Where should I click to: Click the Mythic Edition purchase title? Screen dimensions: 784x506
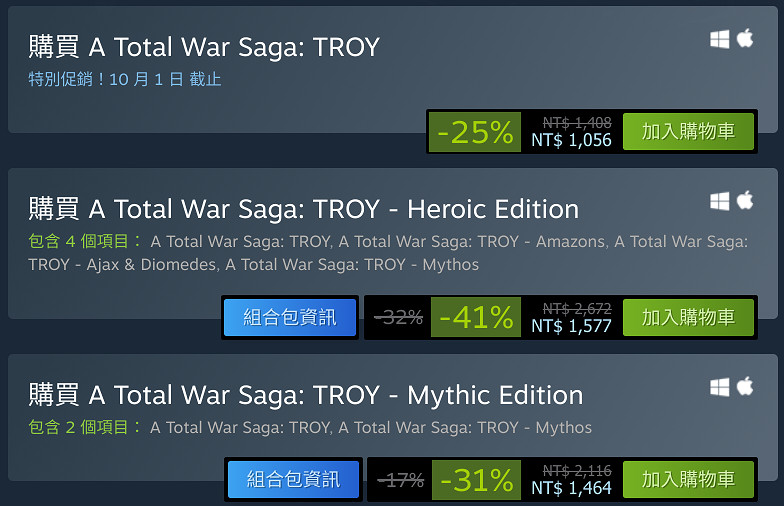click(306, 395)
